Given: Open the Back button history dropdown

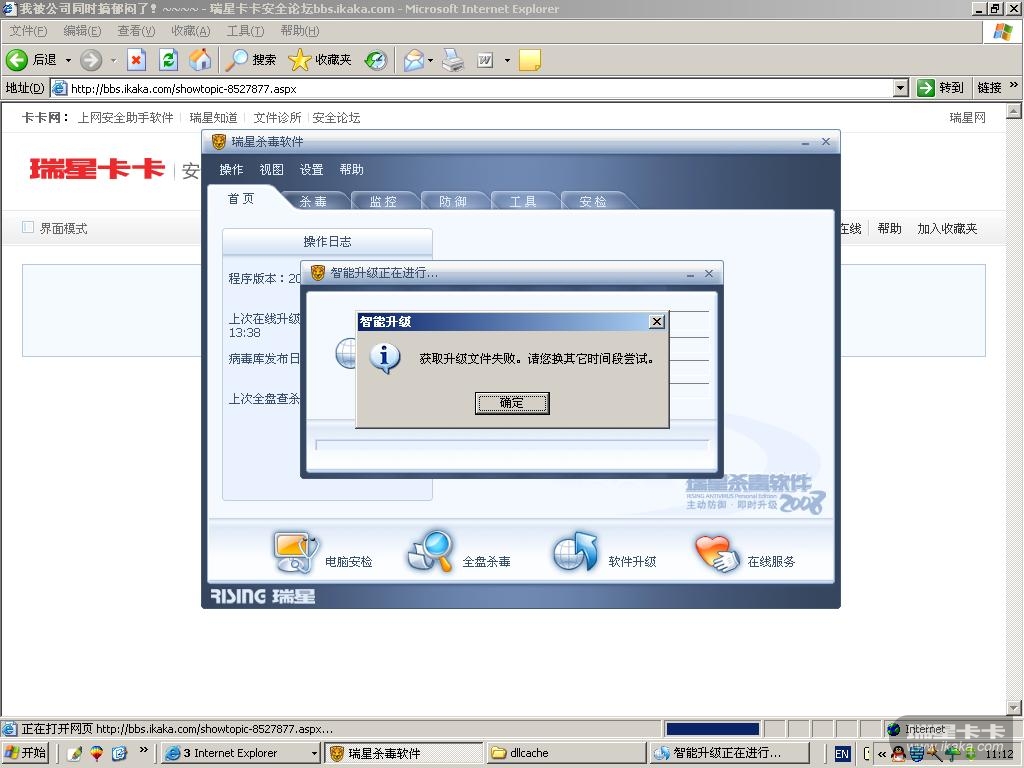Looking at the screenshot, I should pyautogui.click(x=68, y=60).
